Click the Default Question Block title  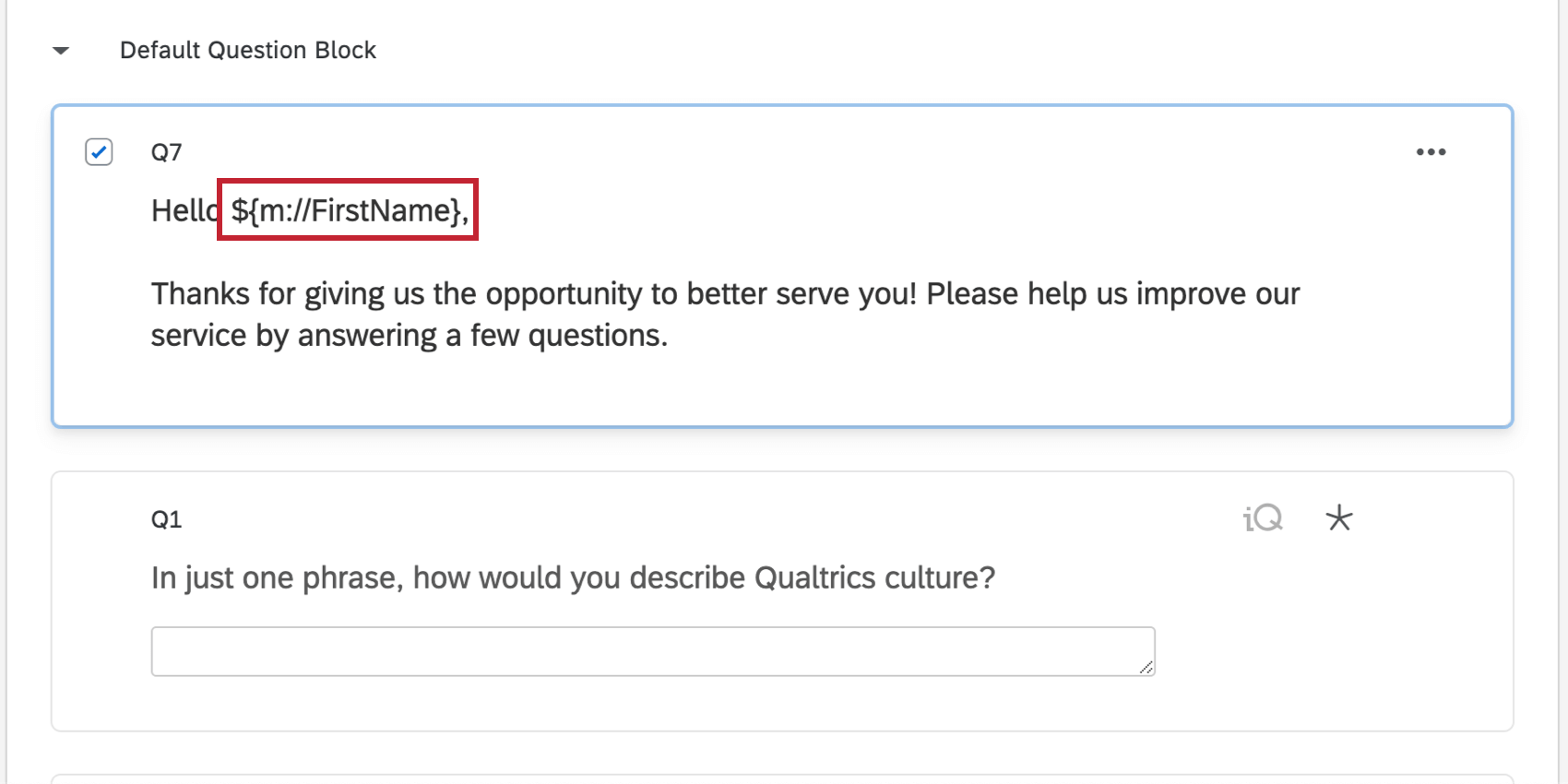click(247, 50)
